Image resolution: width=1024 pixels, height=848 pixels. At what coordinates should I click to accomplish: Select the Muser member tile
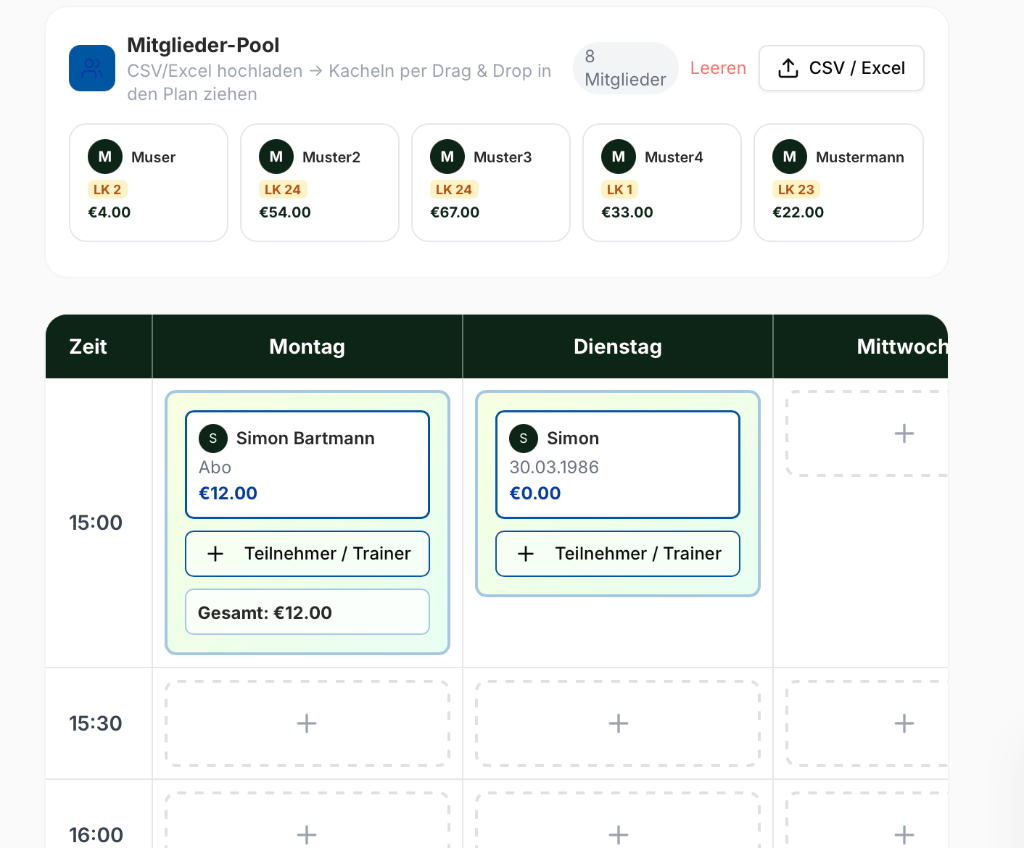(149, 183)
